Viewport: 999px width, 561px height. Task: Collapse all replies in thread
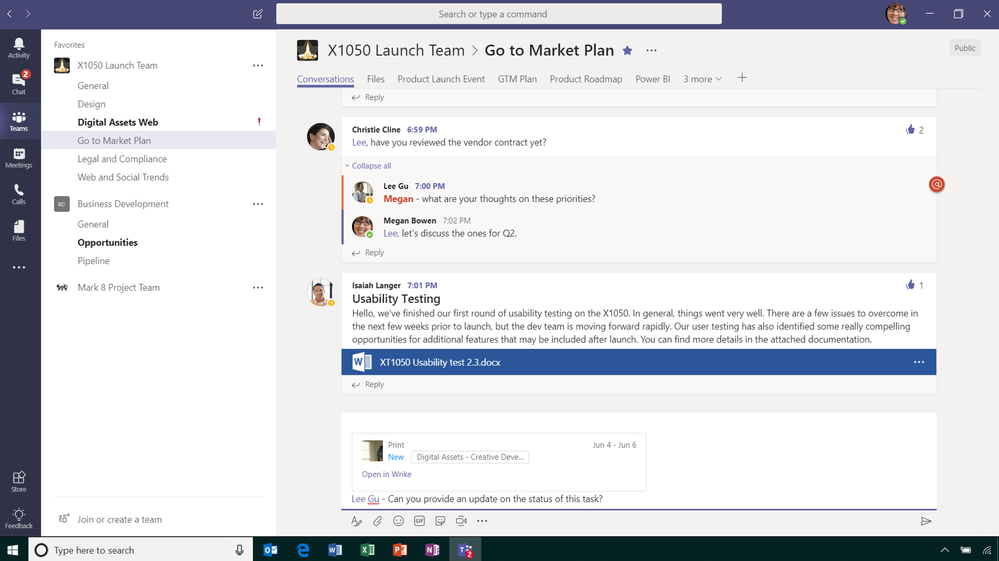[371, 166]
